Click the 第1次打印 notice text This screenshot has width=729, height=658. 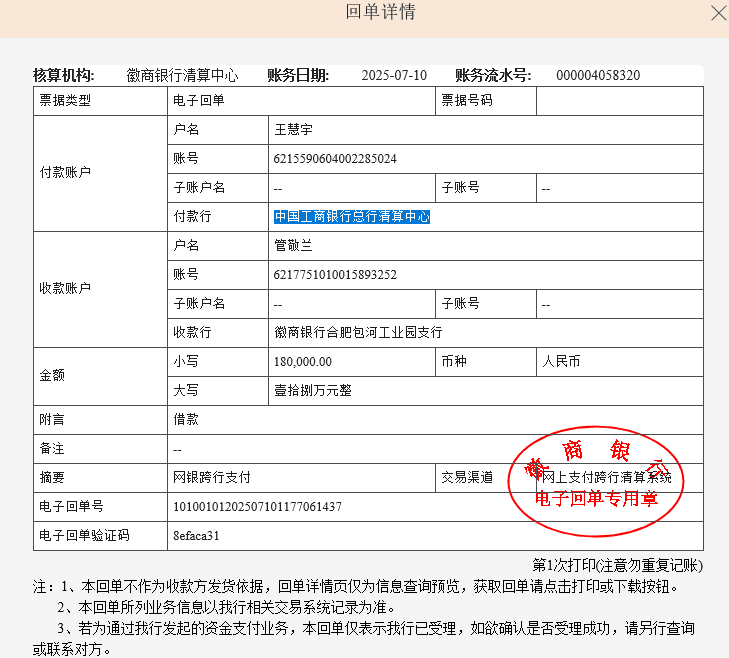[617, 566]
